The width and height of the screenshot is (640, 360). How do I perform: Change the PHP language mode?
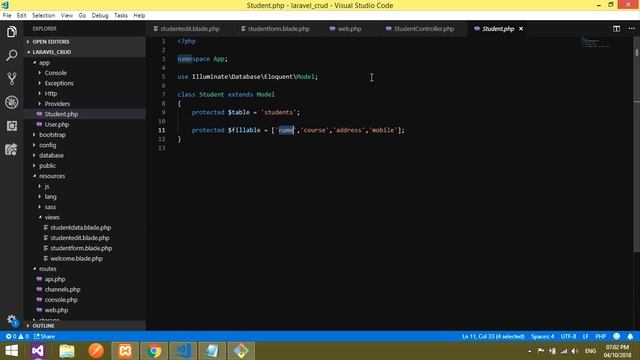coord(600,336)
